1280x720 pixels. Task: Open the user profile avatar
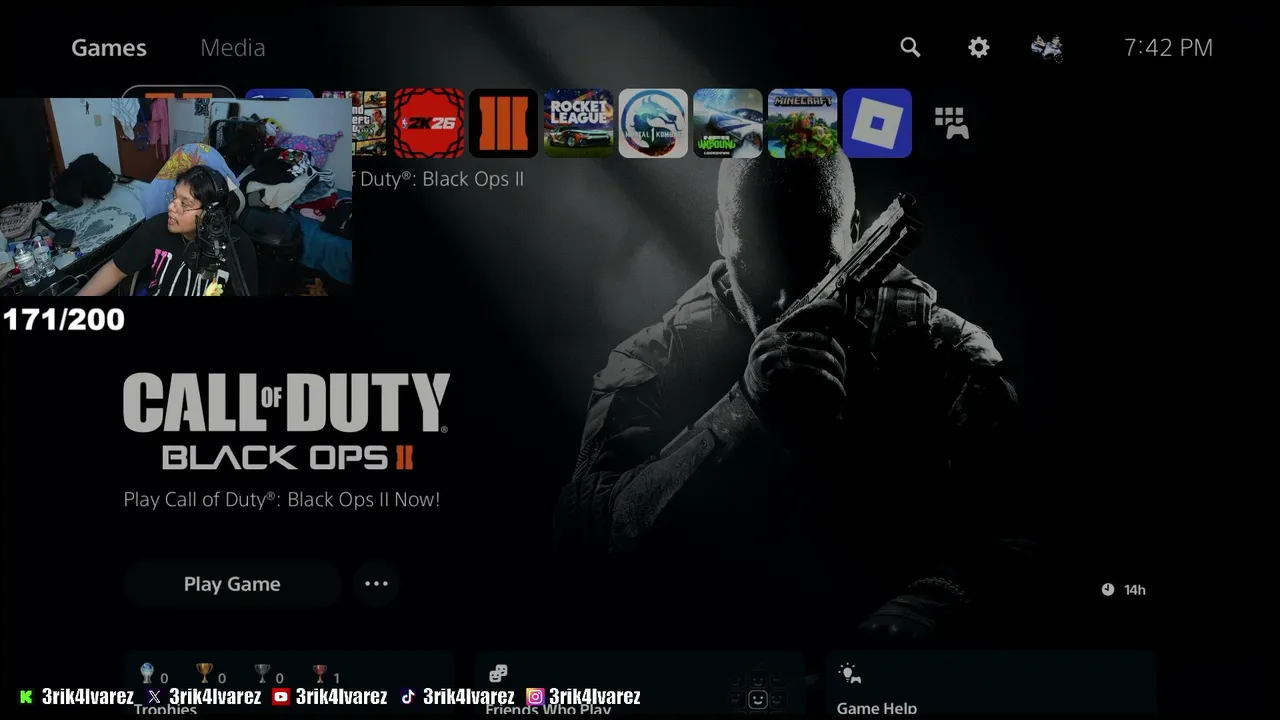click(1047, 47)
